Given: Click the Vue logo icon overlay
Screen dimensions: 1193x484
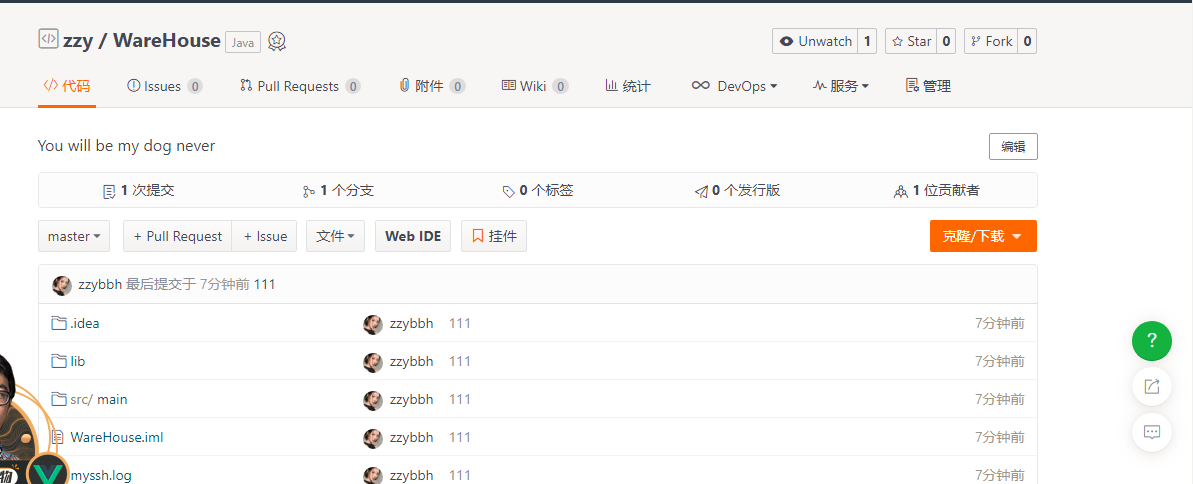Looking at the screenshot, I should 47,473.
